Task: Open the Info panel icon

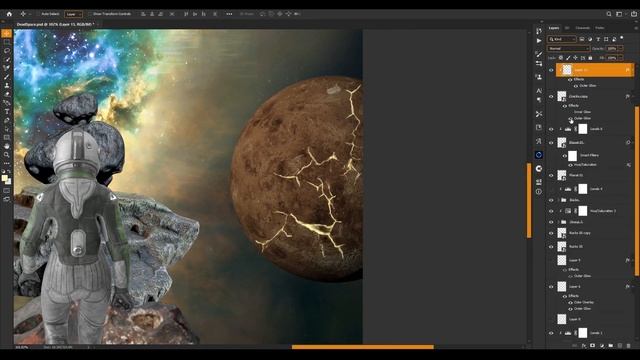Action: coord(539,191)
